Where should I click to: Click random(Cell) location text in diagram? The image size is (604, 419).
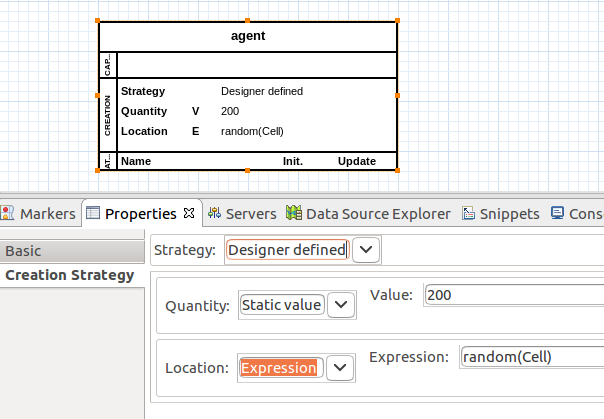tap(252, 131)
